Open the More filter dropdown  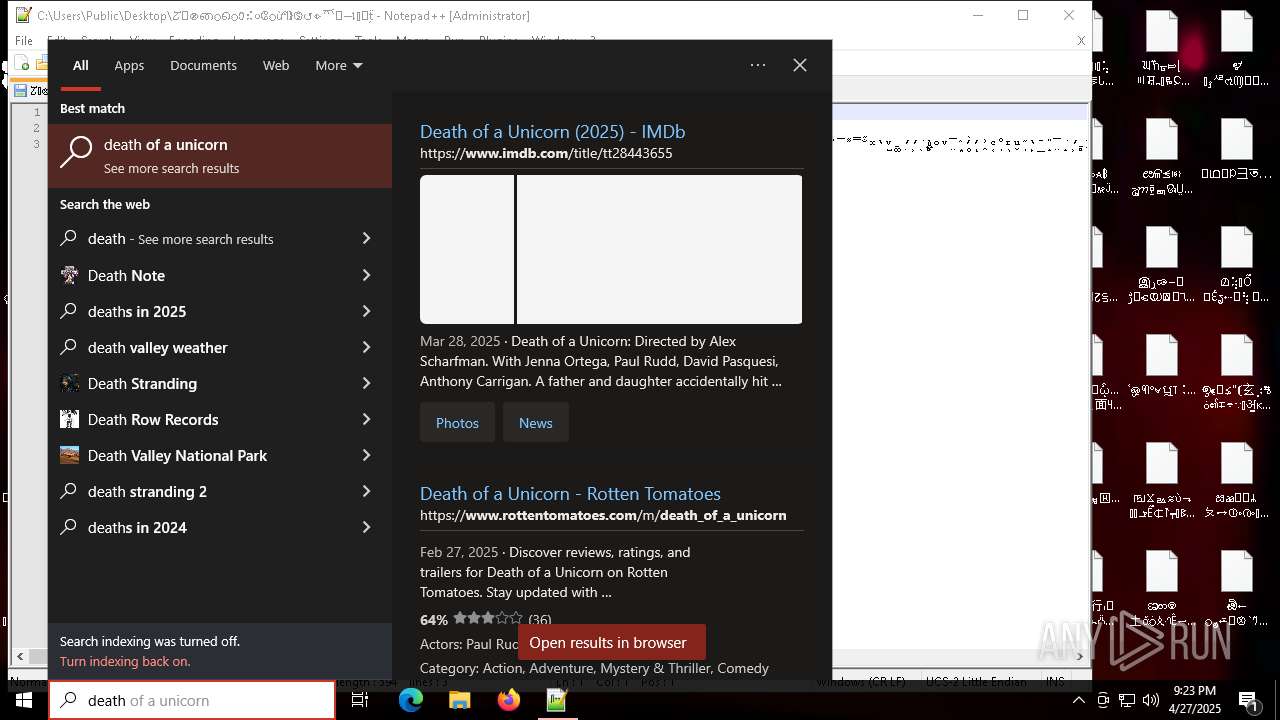pyautogui.click(x=339, y=65)
